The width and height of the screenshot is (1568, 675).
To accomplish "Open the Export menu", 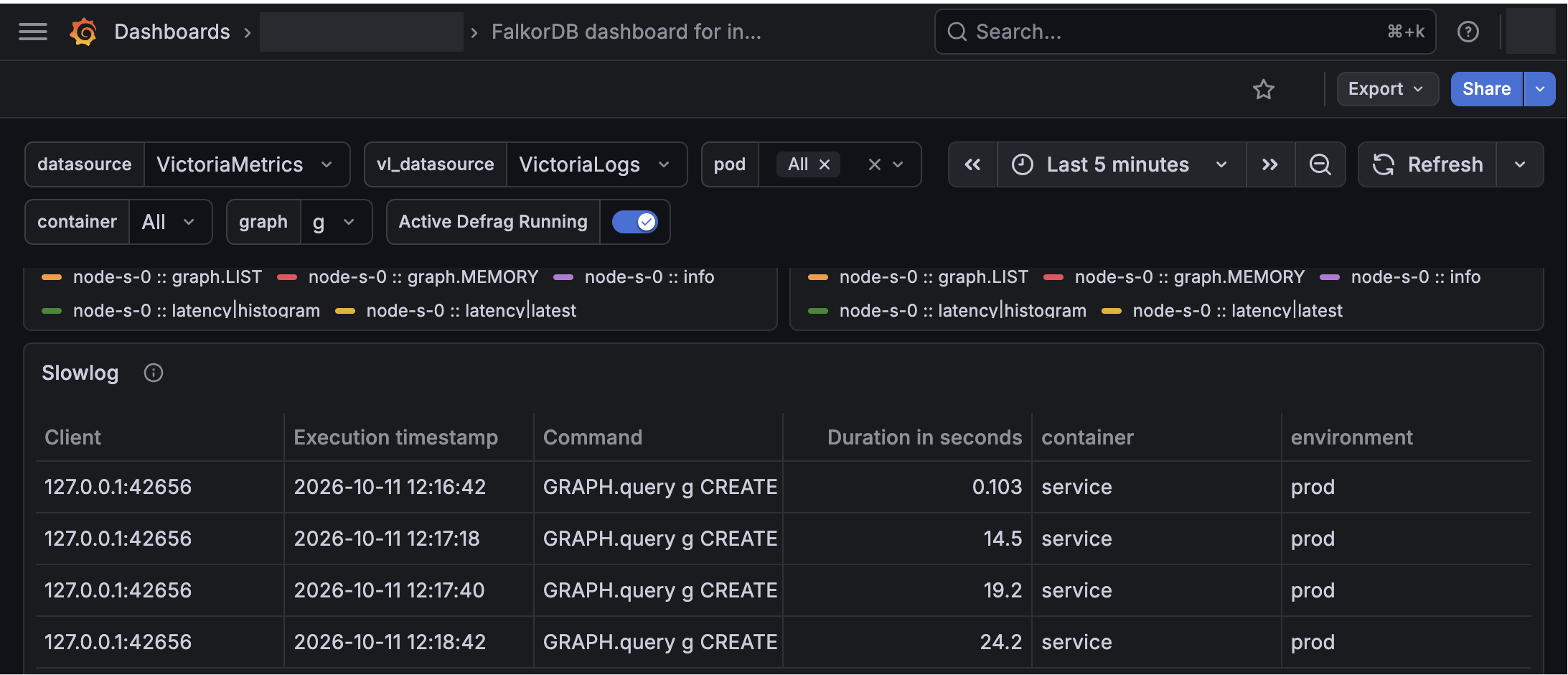I will click(x=1387, y=89).
